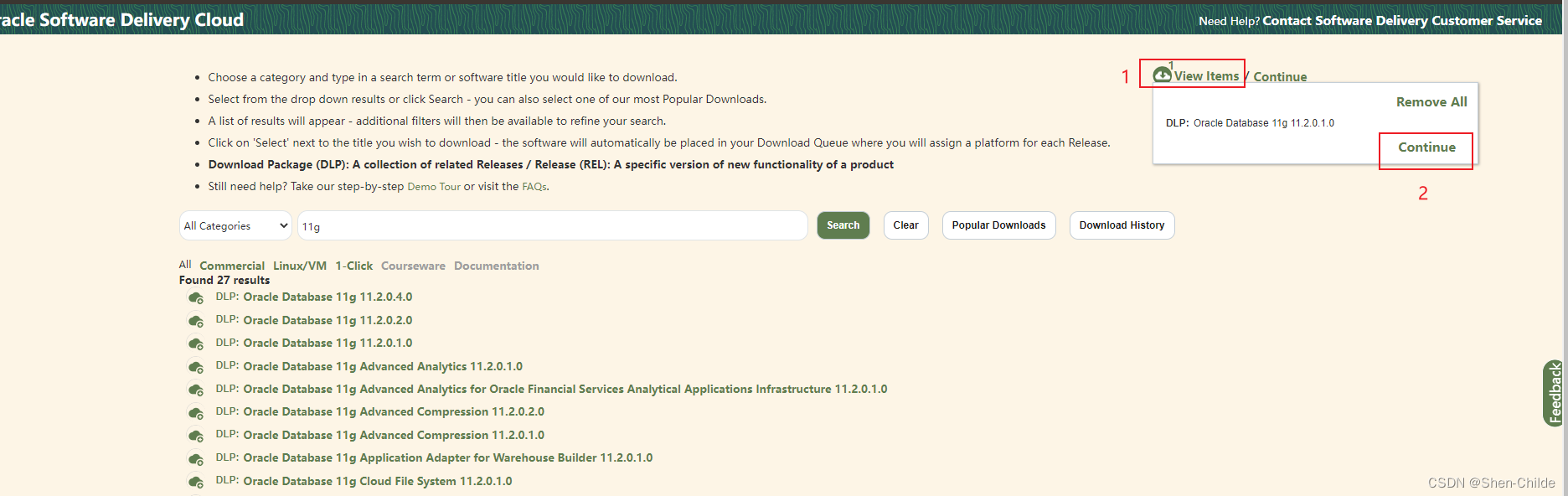1568x496 pixels.
Task: Filter results by 1-Click
Action: point(353,266)
